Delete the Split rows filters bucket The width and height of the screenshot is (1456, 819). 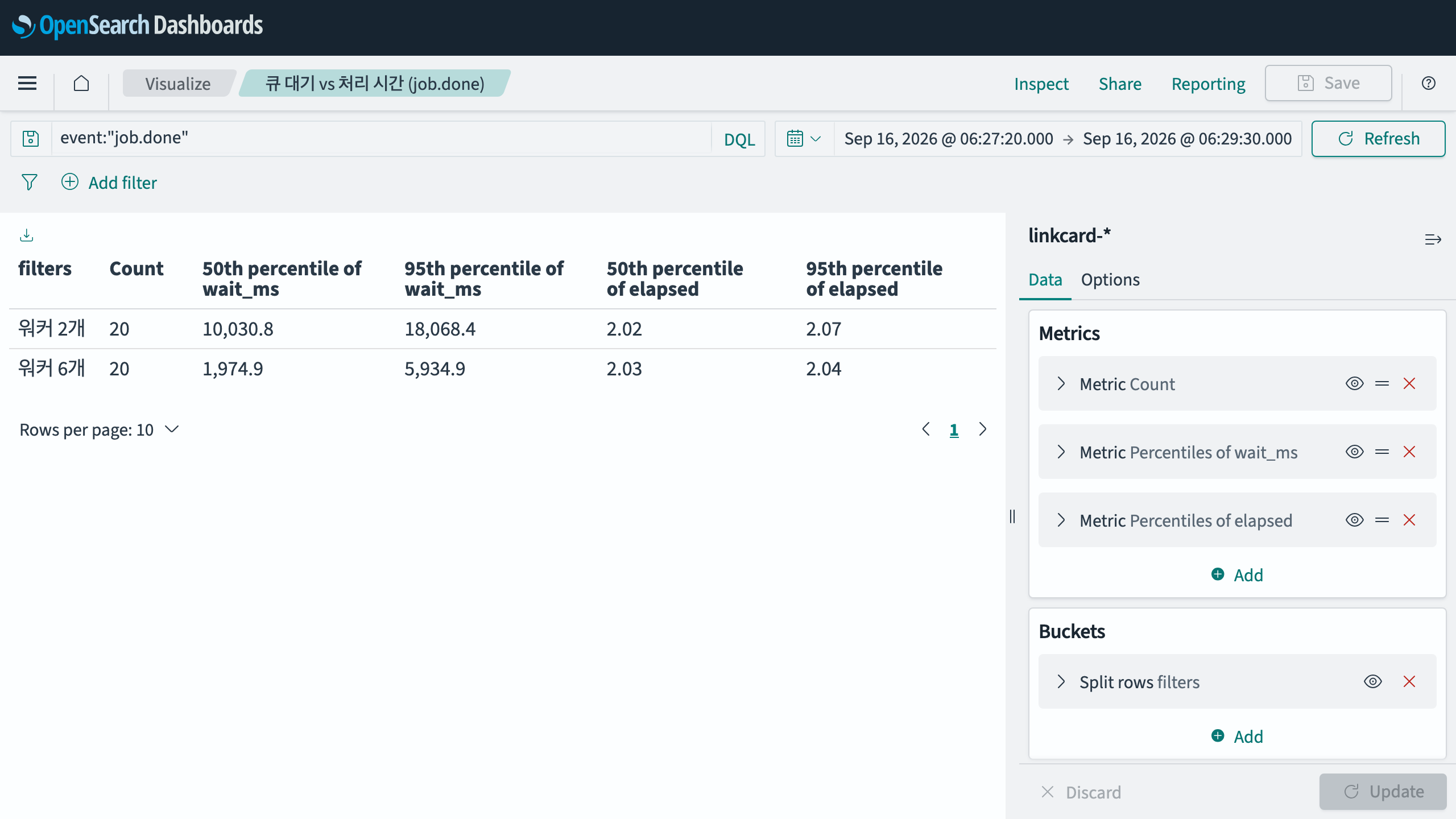1409,681
